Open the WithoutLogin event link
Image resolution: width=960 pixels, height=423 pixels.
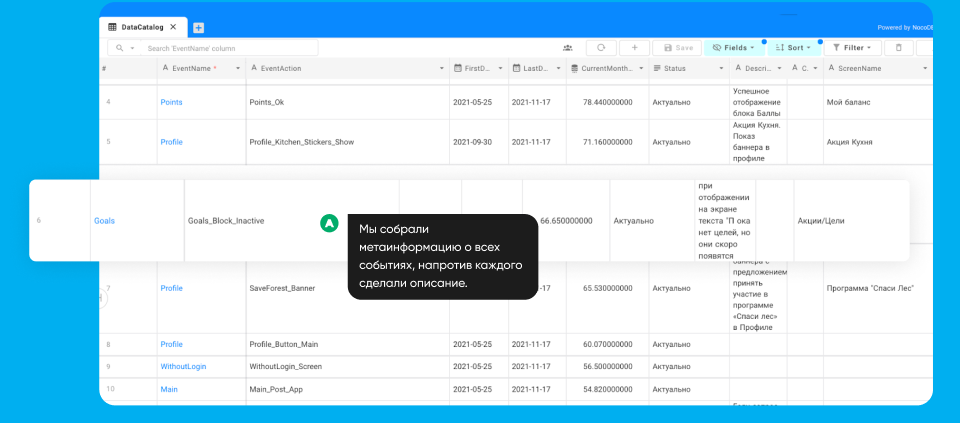tap(183, 366)
